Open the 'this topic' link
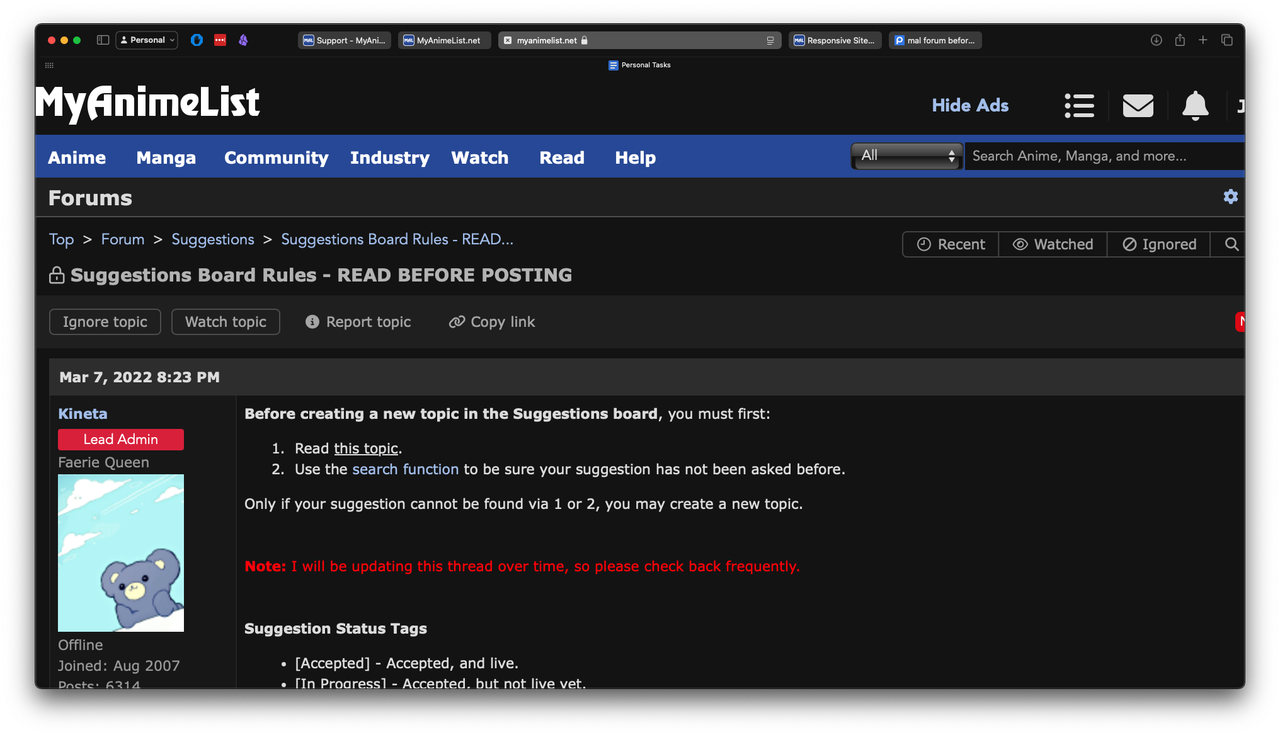Screen dimensions: 1280x735 pos(366,448)
